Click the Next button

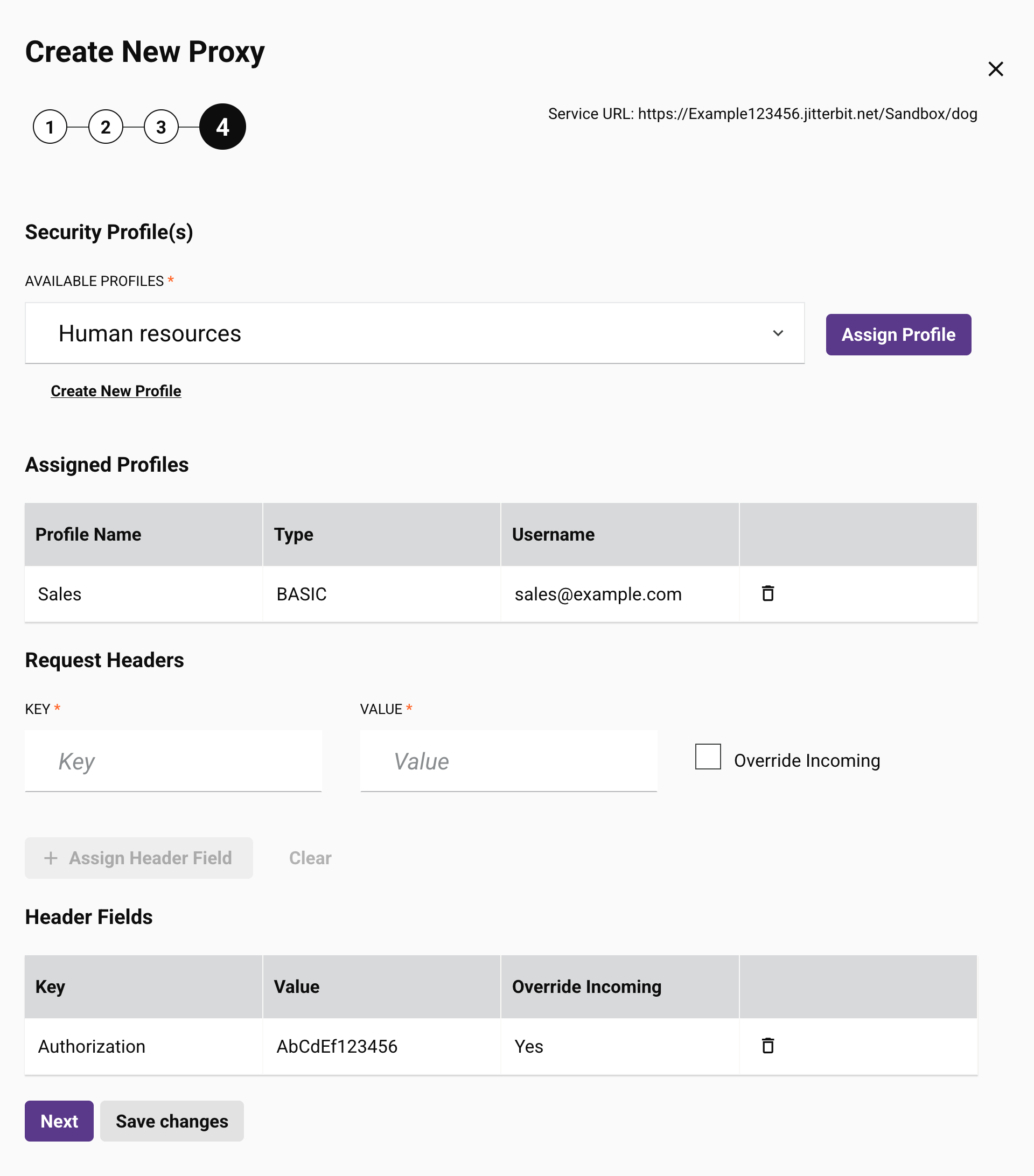(59, 1121)
